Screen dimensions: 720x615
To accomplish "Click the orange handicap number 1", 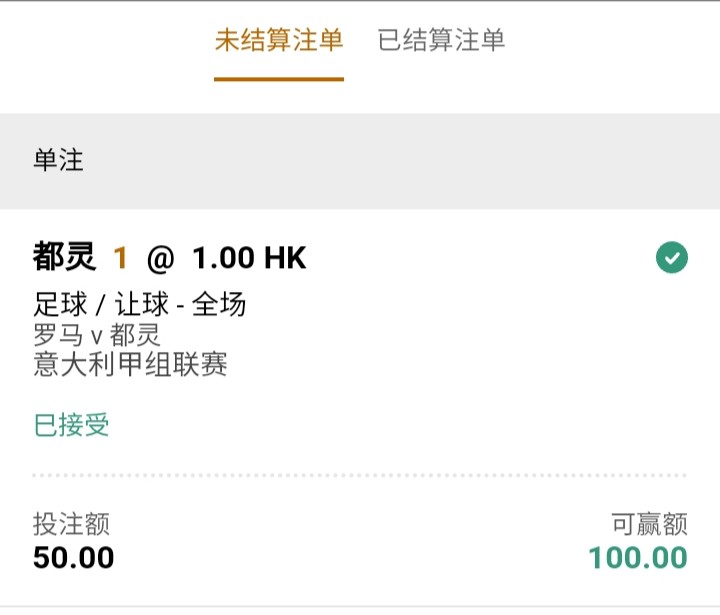I will pyautogui.click(x=121, y=259).
